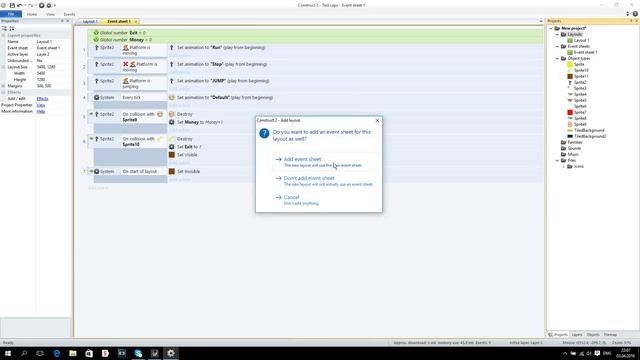This screenshot has height=360, width=640.
Task: Click yellow Sprite icon in Object types
Action: tap(570, 64)
